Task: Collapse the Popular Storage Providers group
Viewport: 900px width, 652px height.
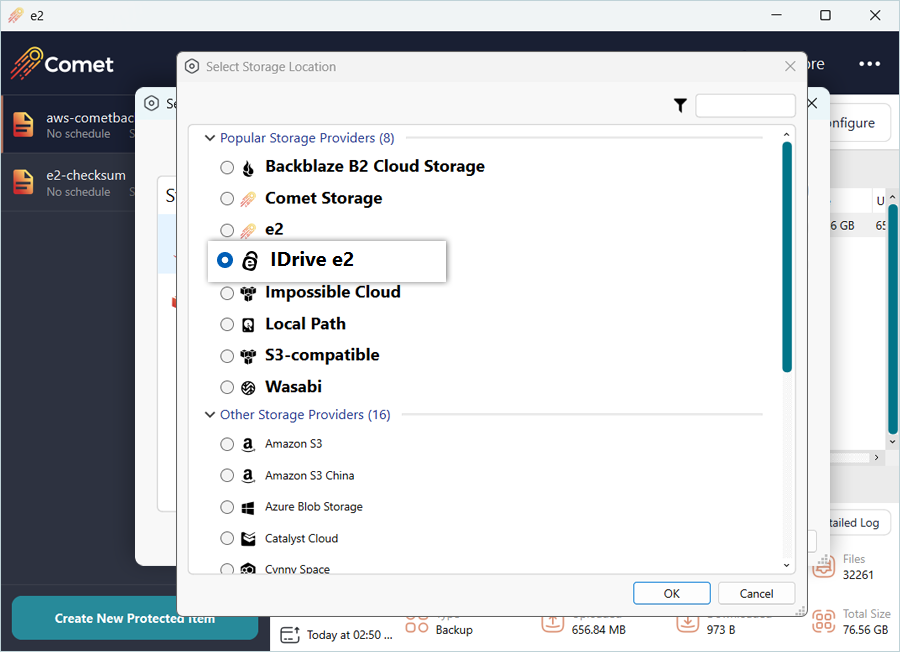Action: (210, 138)
